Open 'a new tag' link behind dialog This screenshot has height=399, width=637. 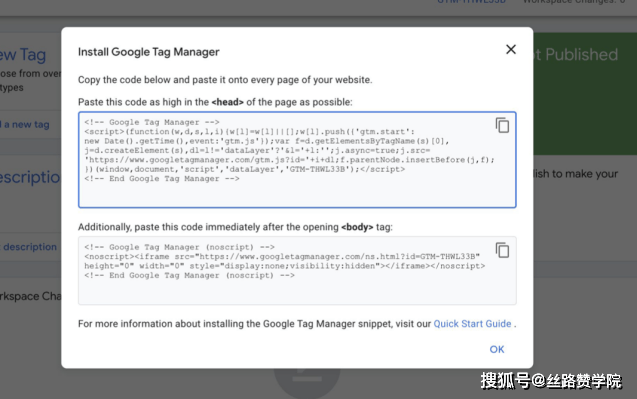25,125
